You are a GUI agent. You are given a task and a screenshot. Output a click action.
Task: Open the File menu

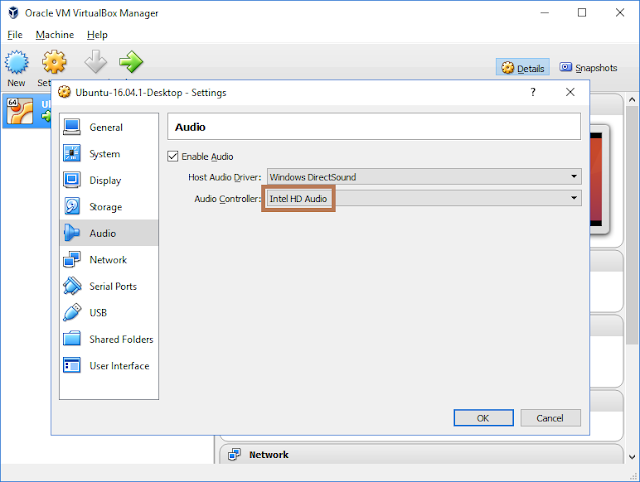[15, 35]
